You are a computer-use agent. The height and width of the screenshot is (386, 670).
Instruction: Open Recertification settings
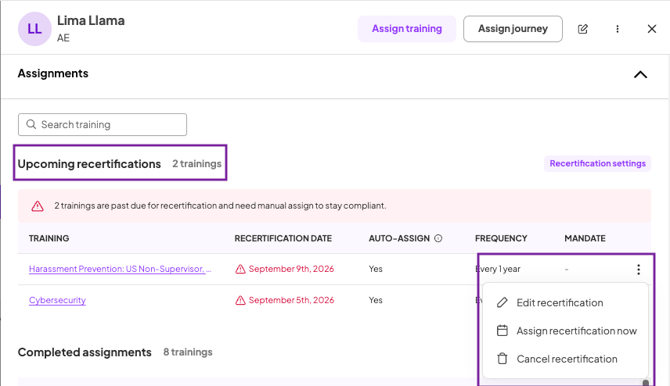[597, 164]
